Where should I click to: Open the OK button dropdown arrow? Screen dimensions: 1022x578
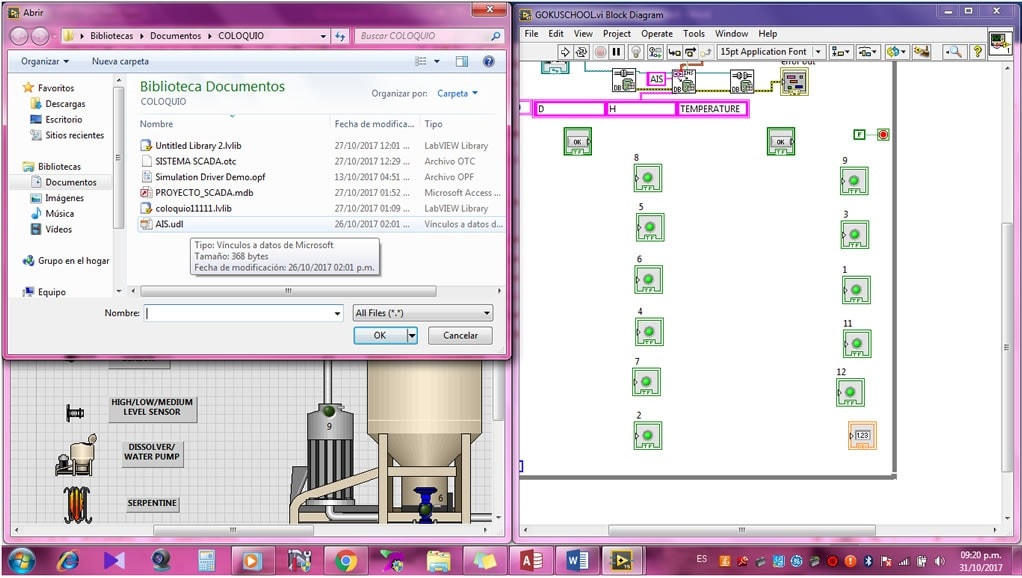pyautogui.click(x=412, y=336)
